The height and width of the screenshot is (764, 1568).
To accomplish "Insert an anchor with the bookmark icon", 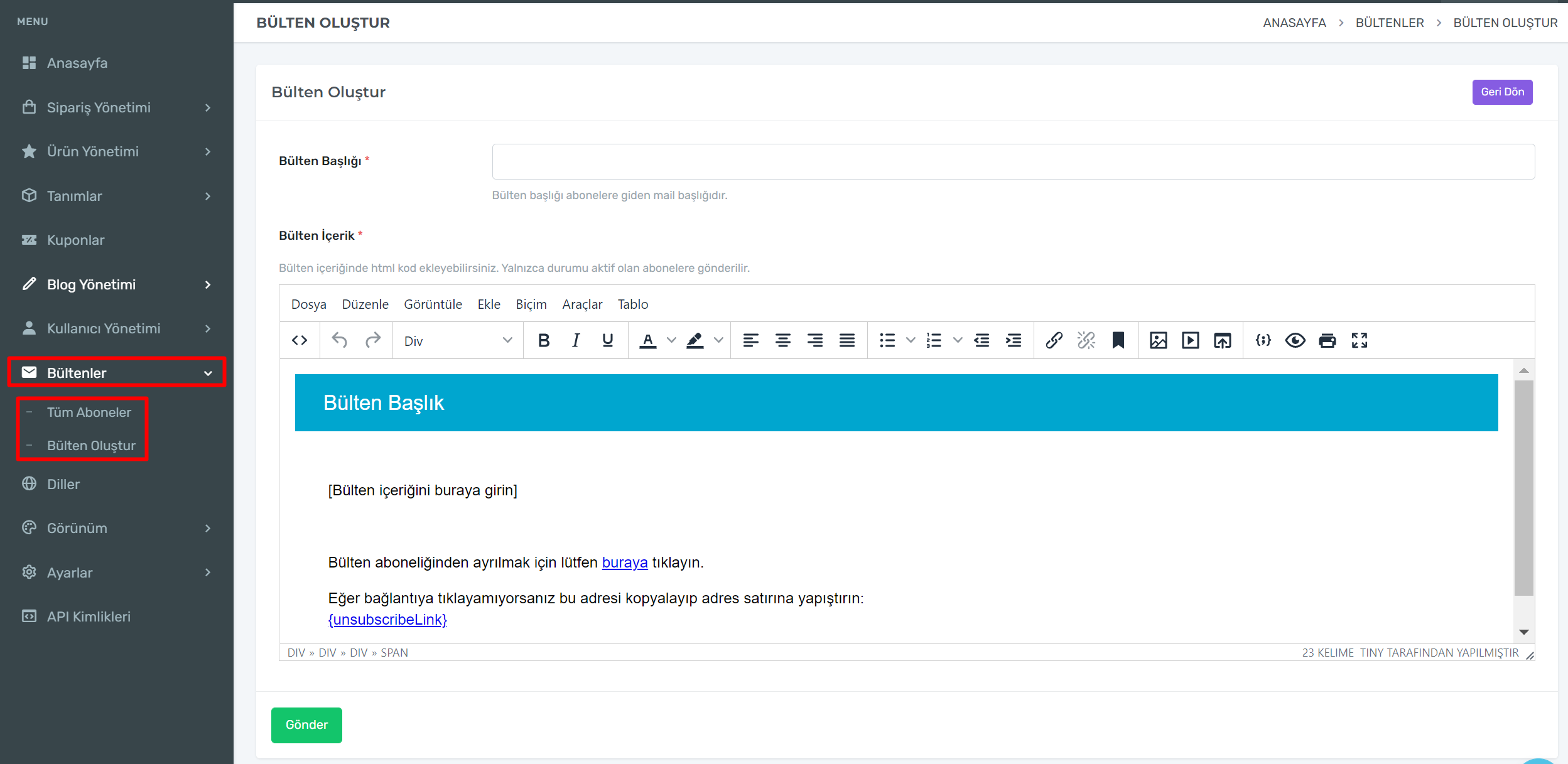I will (x=1118, y=340).
